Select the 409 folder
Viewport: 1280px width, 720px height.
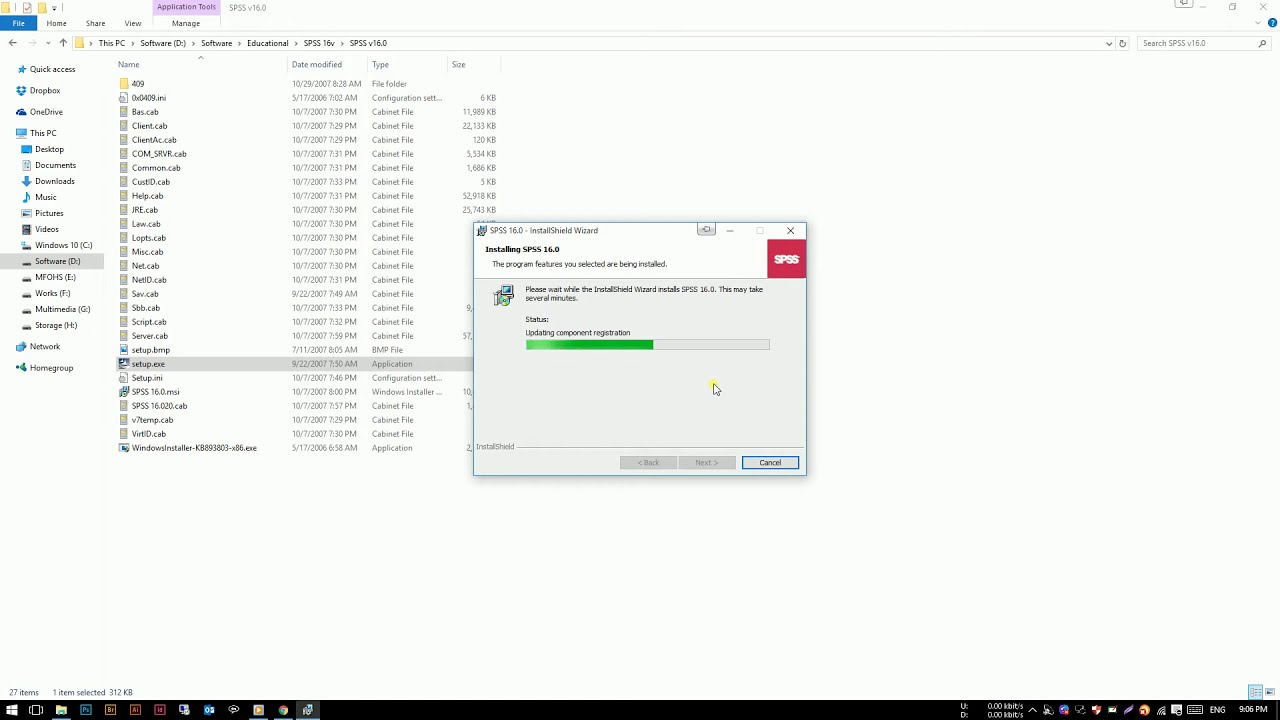click(x=138, y=84)
